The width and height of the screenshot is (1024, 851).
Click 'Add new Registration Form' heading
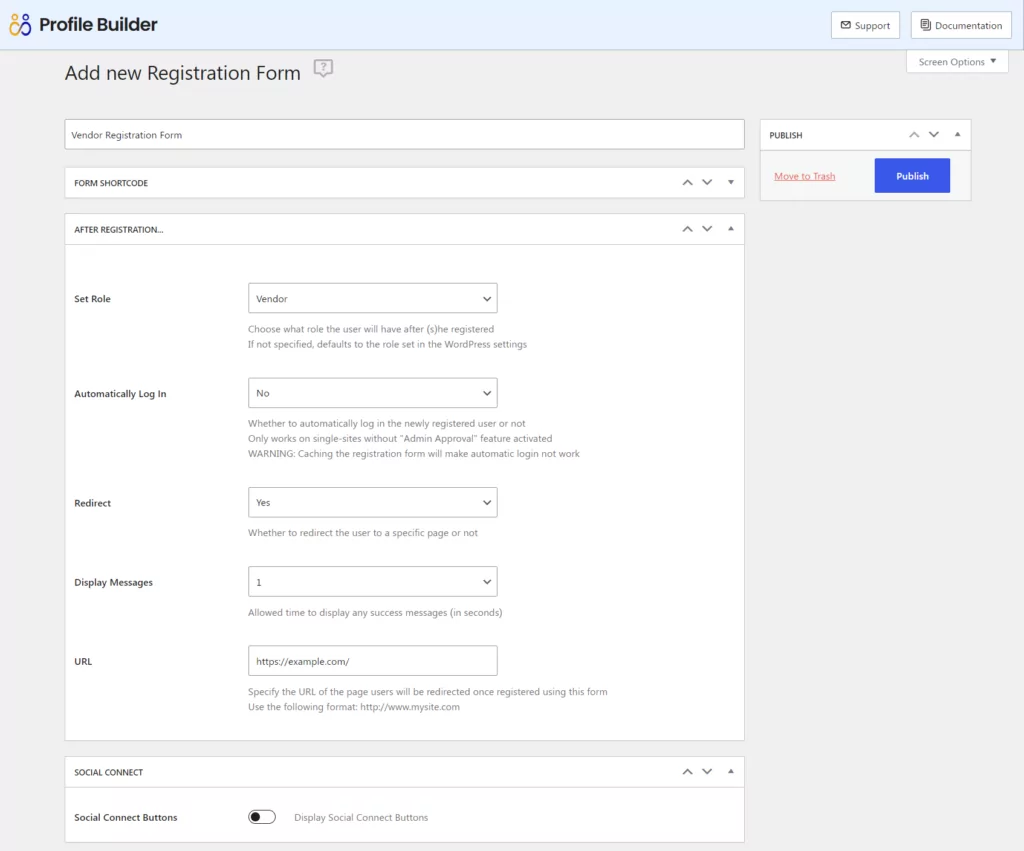click(183, 72)
